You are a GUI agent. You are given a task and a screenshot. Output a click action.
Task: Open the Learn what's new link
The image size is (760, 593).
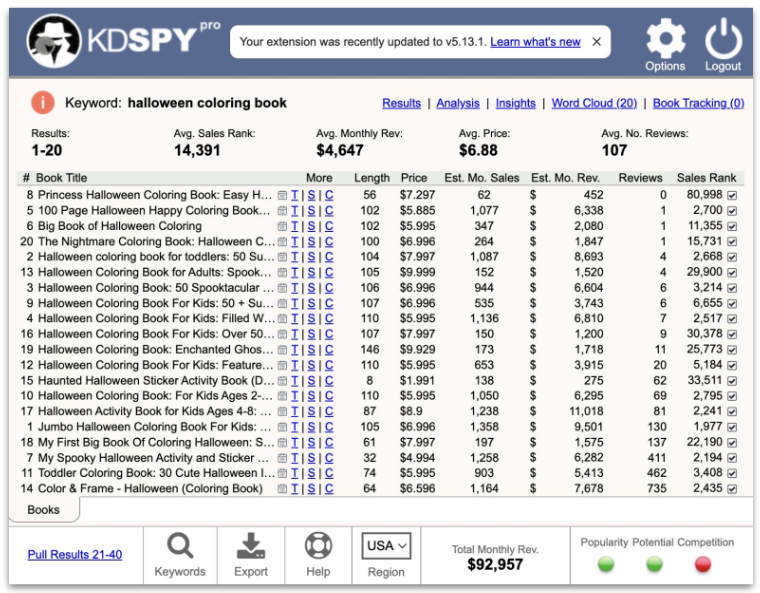[x=535, y=42]
